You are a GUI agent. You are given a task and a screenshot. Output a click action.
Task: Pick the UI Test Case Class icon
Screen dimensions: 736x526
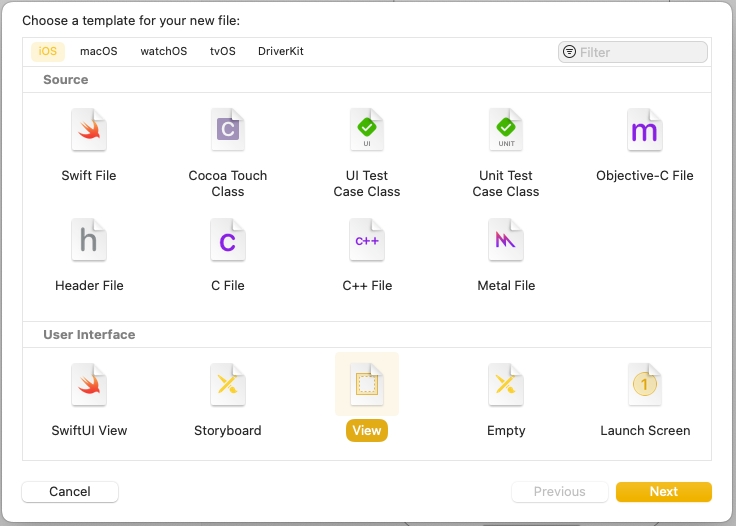tap(367, 132)
